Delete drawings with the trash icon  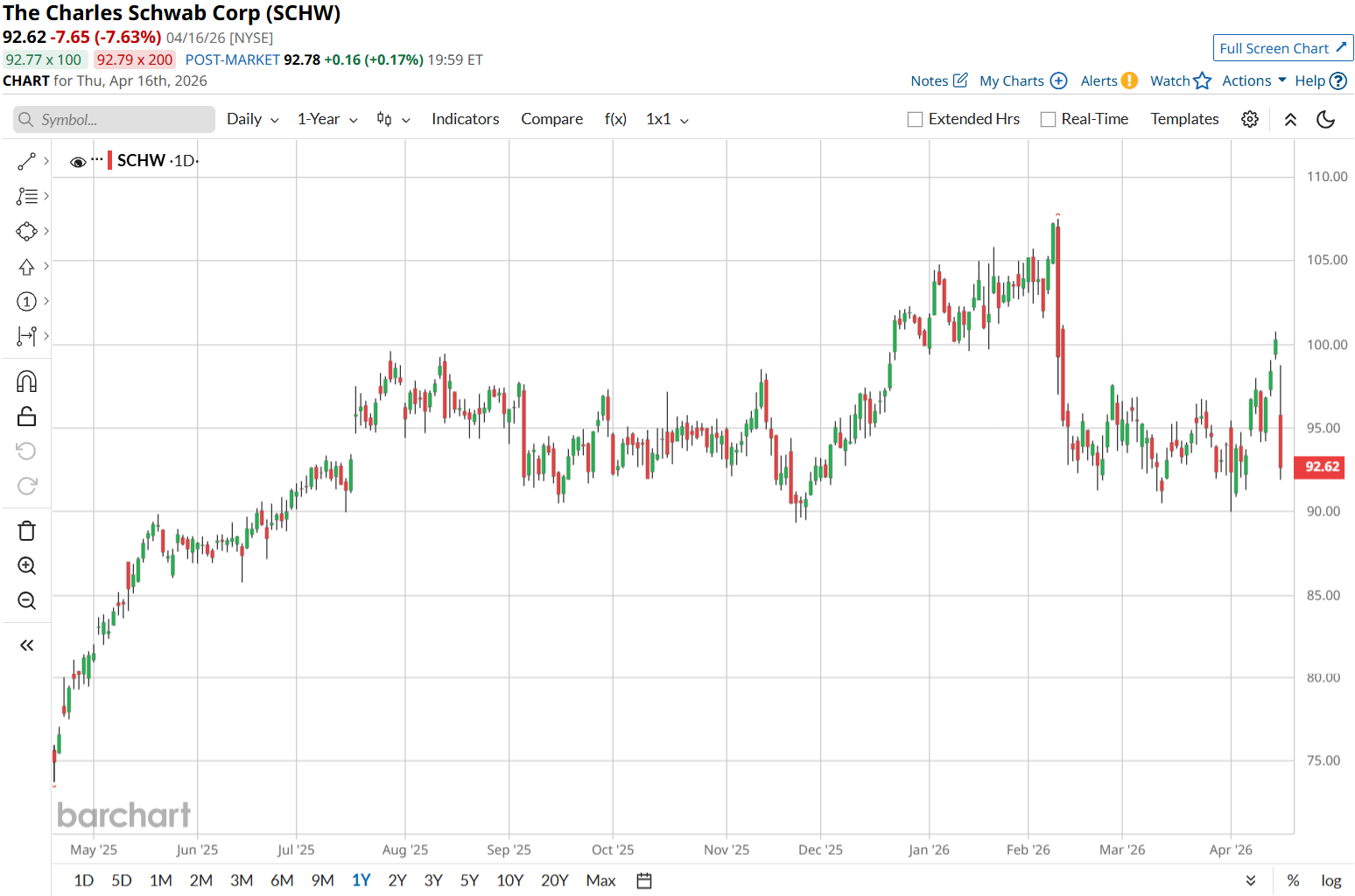pos(26,531)
